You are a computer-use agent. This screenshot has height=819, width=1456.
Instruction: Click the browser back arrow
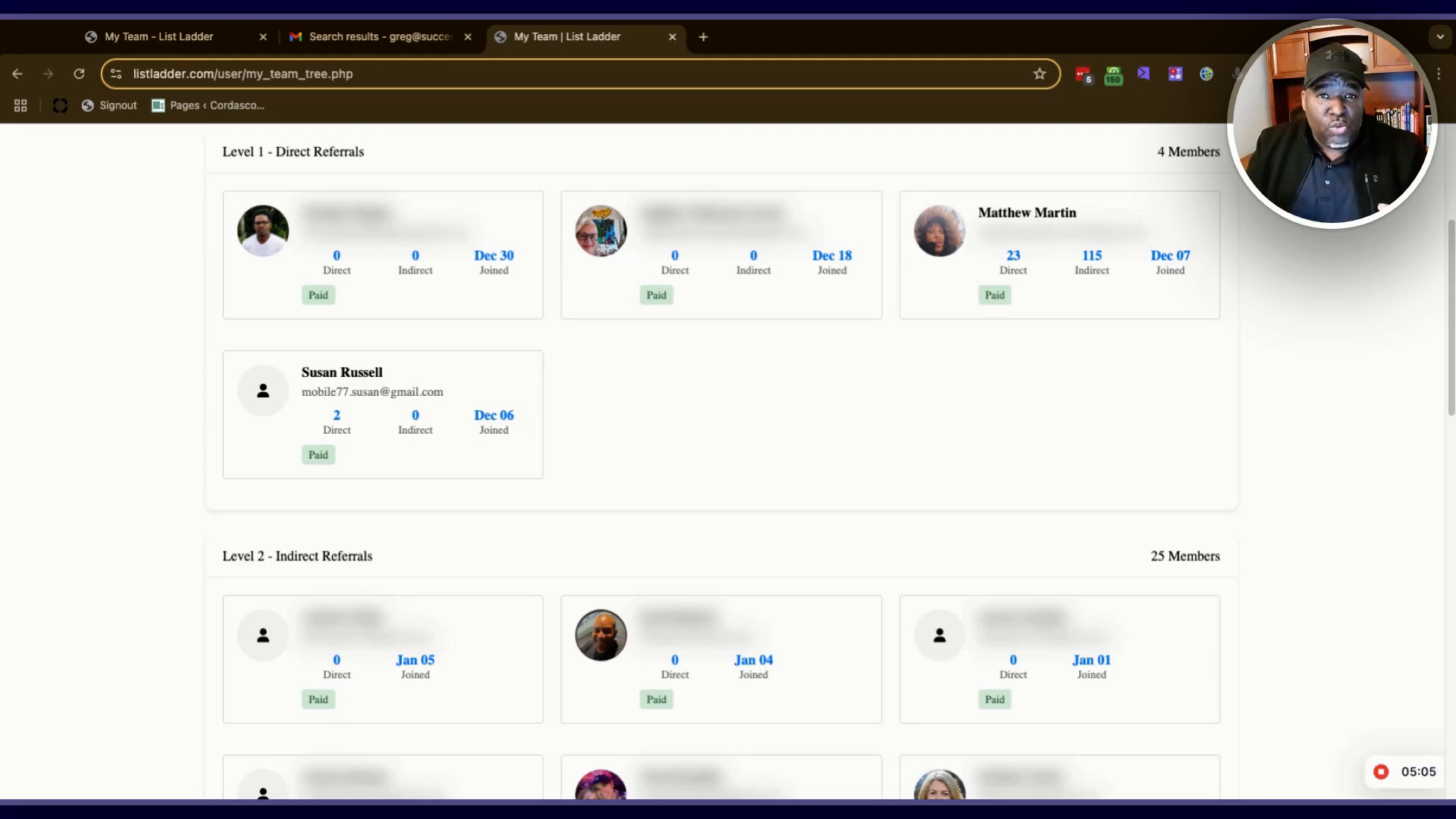pos(17,74)
